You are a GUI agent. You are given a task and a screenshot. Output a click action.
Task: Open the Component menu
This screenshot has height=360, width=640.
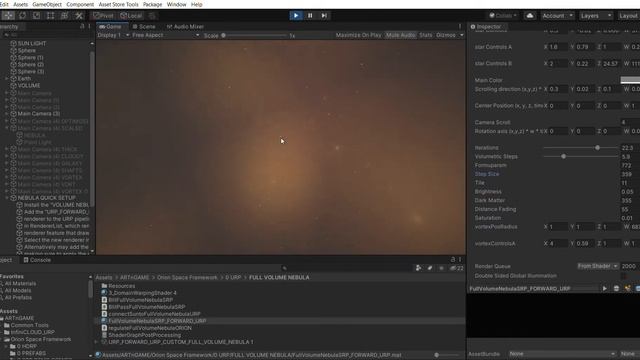pos(80,4)
